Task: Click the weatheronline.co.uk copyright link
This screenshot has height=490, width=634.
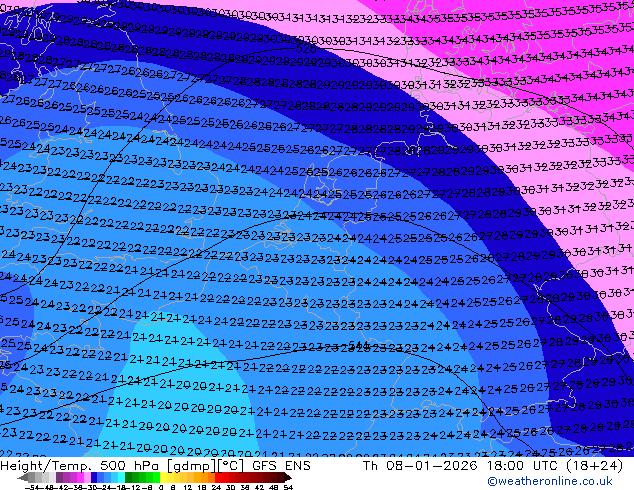Action: [x=550, y=481]
